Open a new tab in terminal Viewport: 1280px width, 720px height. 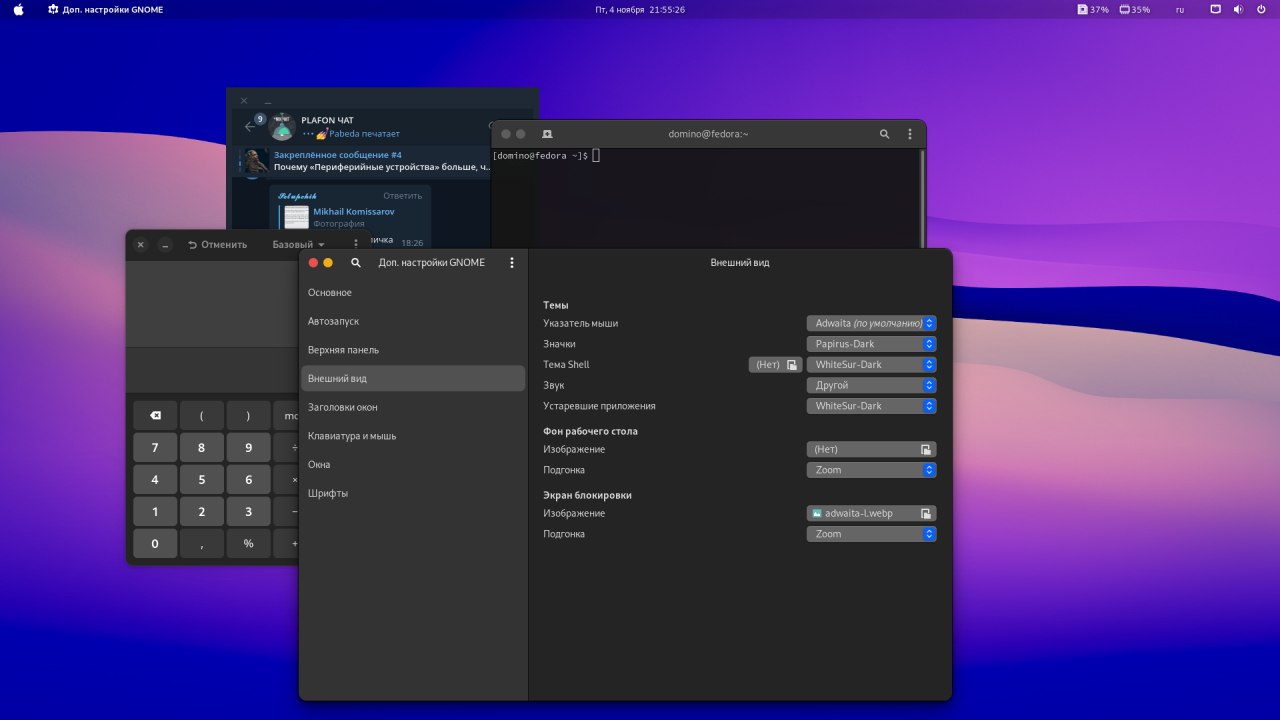coord(547,134)
